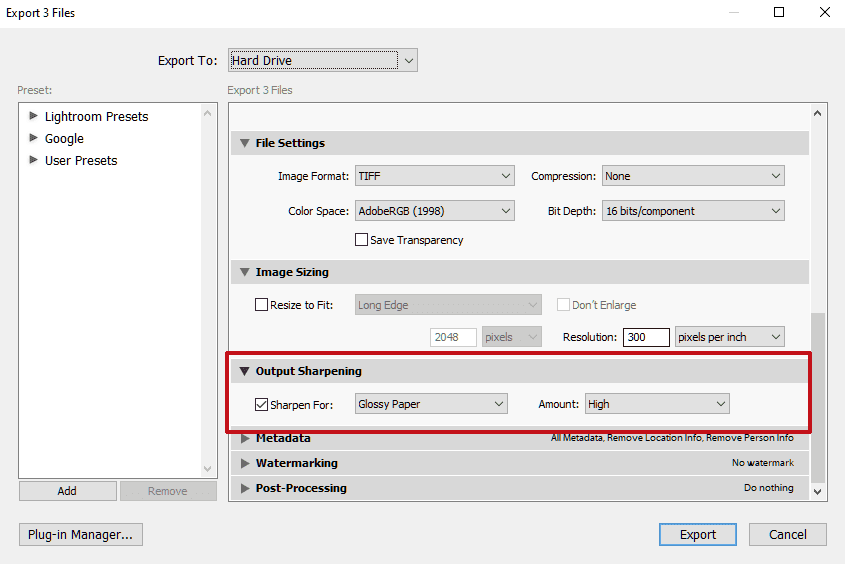Image resolution: width=845 pixels, height=564 pixels.
Task: Expand the Metadata section
Action: point(245,438)
